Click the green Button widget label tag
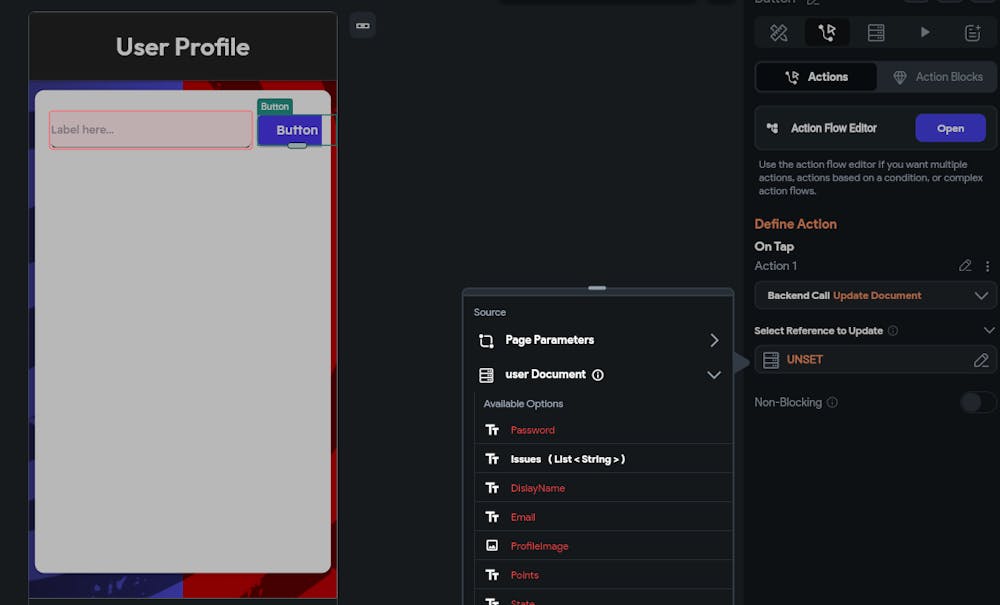 coord(275,106)
